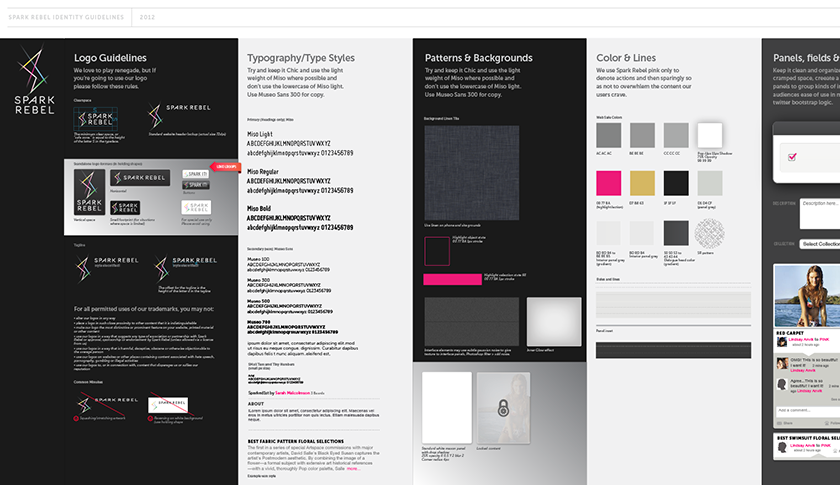Click the white special-use Spark Rebel logo
840x485 pixels.
196,207
